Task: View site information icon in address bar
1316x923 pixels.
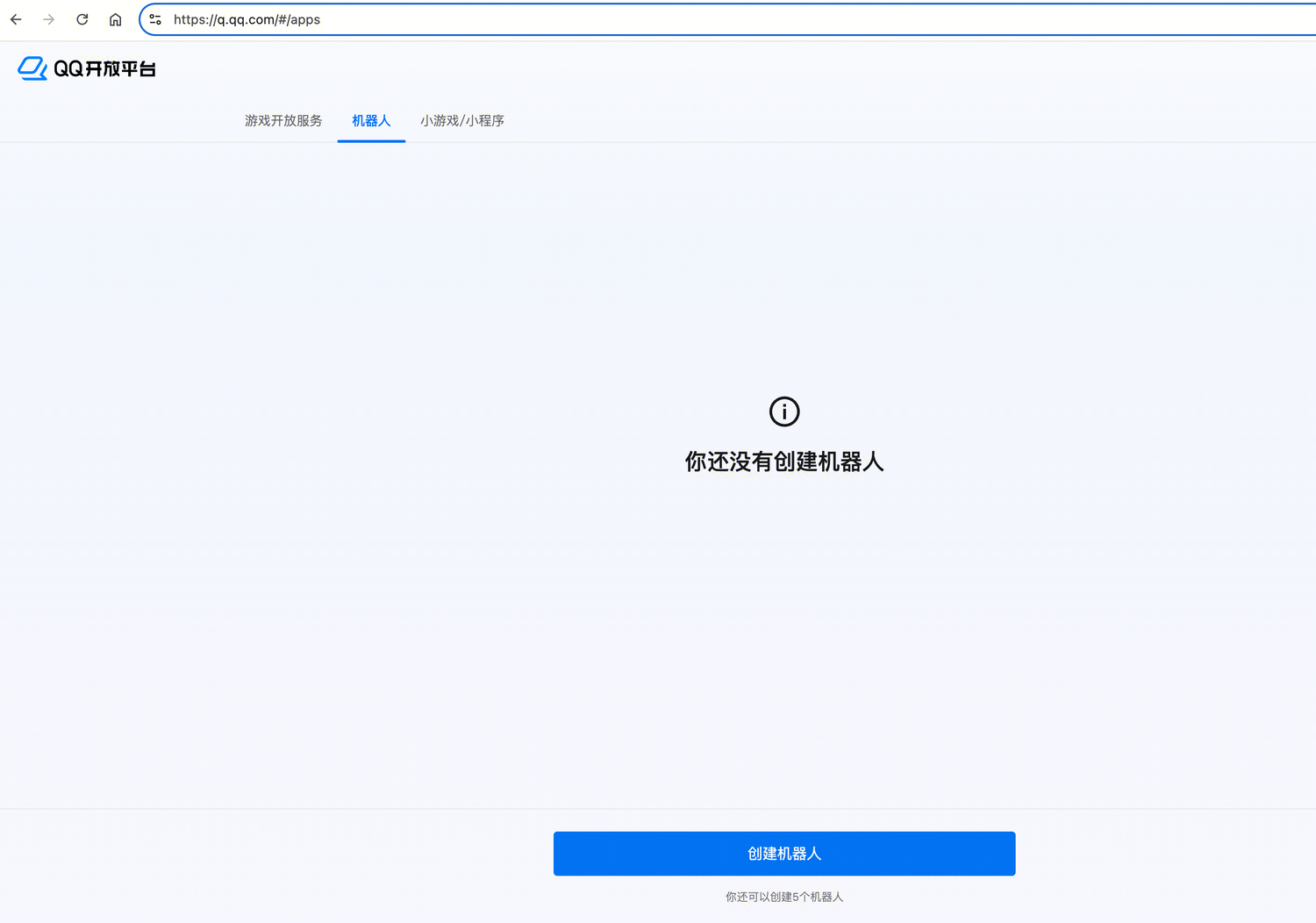Action: pyautogui.click(x=155, y=19)
